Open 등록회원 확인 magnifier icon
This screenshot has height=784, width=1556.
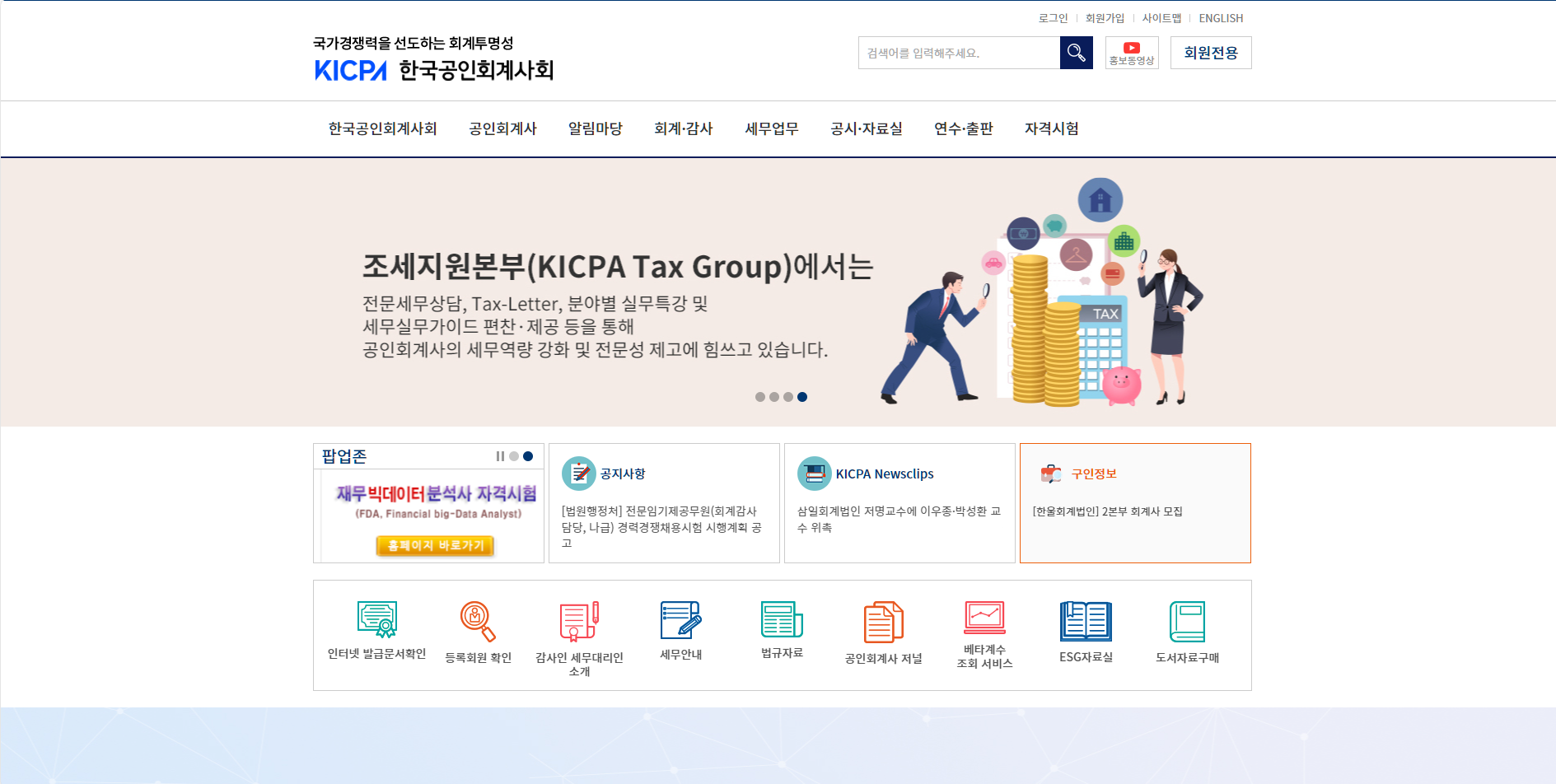tap(478, 621)
